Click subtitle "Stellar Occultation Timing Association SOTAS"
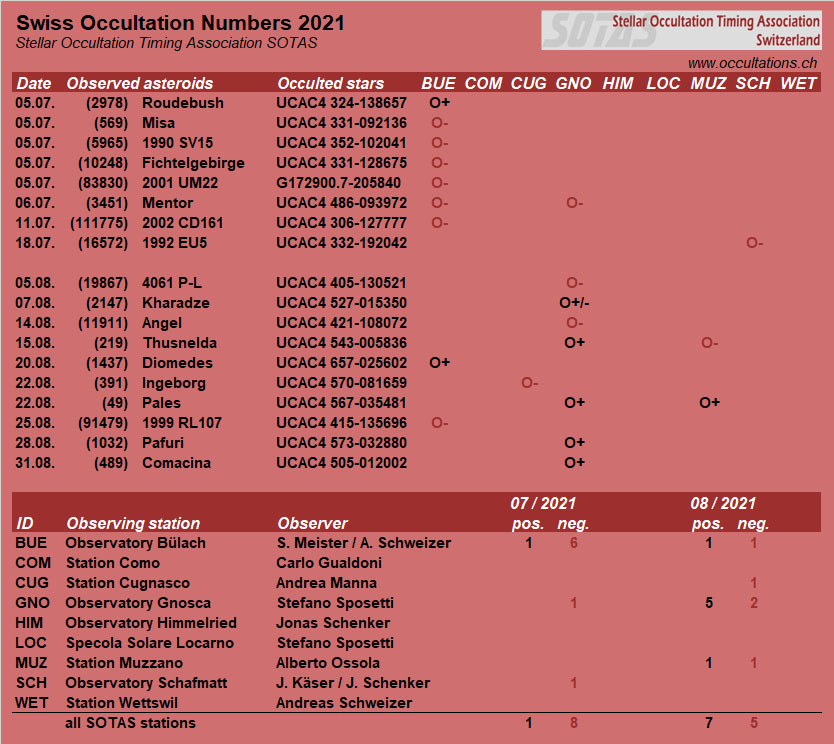This screenshot has height=744, width=834. 166,43
